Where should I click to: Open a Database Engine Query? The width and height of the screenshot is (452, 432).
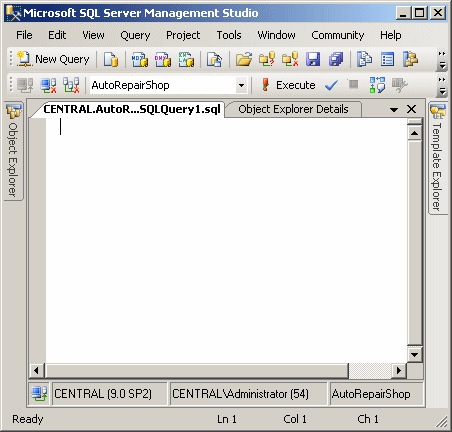coord(111,59)
